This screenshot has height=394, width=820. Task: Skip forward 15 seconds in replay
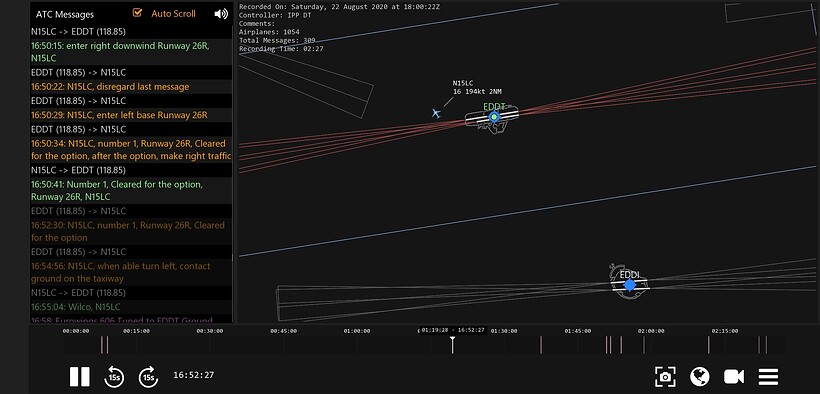click(x=149, y=377)
